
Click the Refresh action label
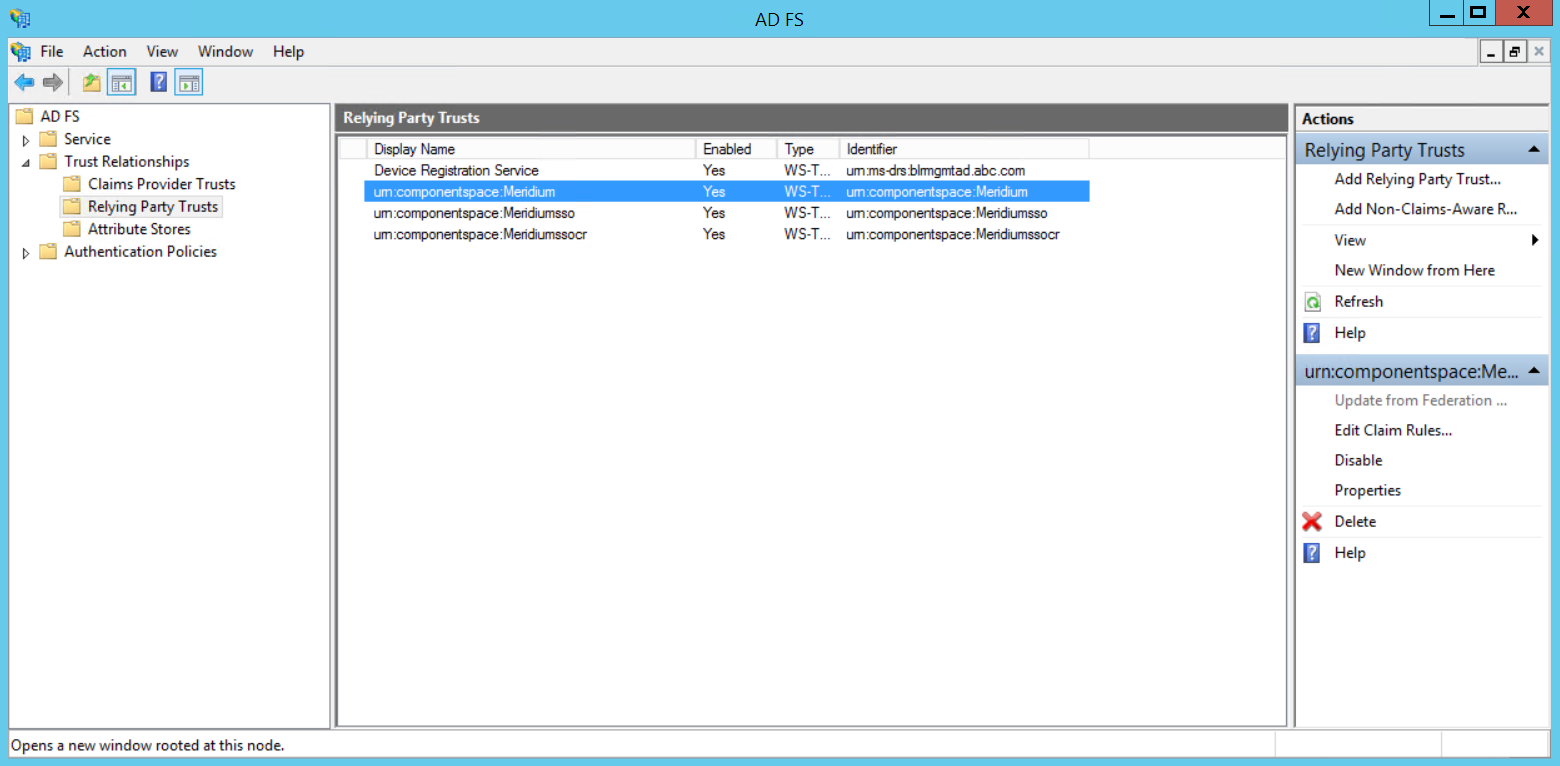[x=1358, y=301]
